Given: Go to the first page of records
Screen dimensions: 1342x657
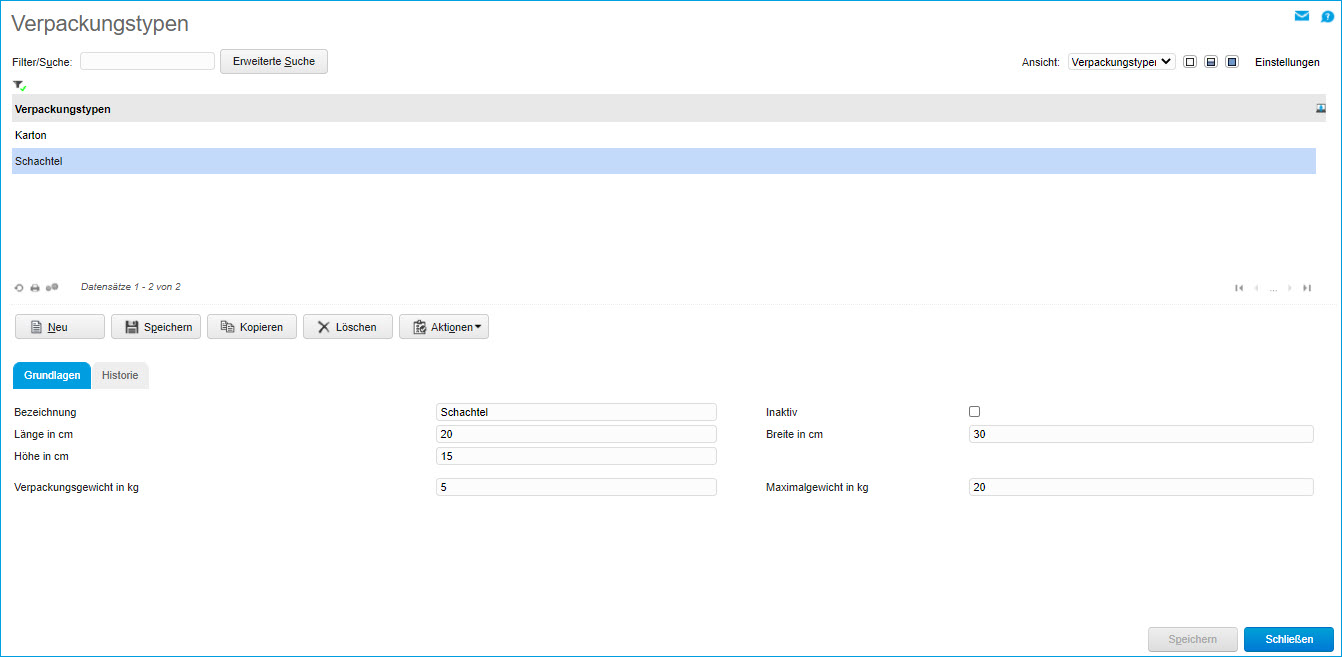Looking at the screenshot, I should (1239, 288).
